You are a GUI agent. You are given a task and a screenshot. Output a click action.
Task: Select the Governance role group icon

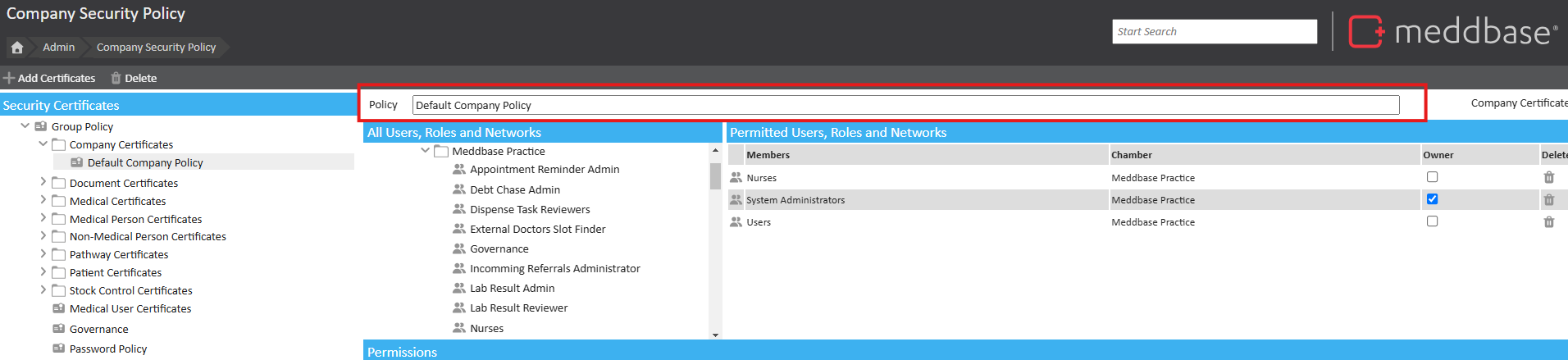click(459, 248)
